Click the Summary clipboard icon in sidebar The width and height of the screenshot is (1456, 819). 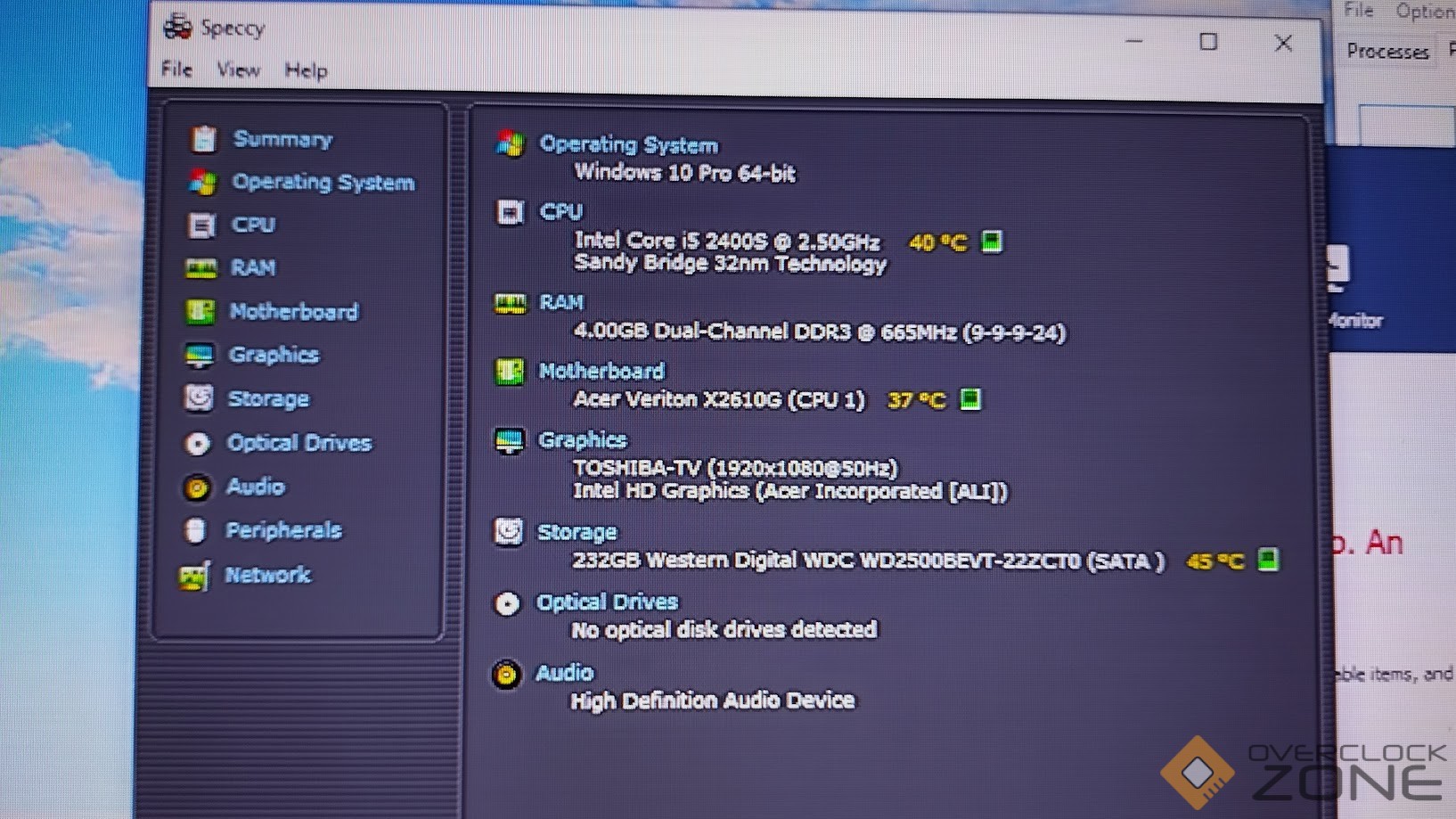tap(203, 139)
